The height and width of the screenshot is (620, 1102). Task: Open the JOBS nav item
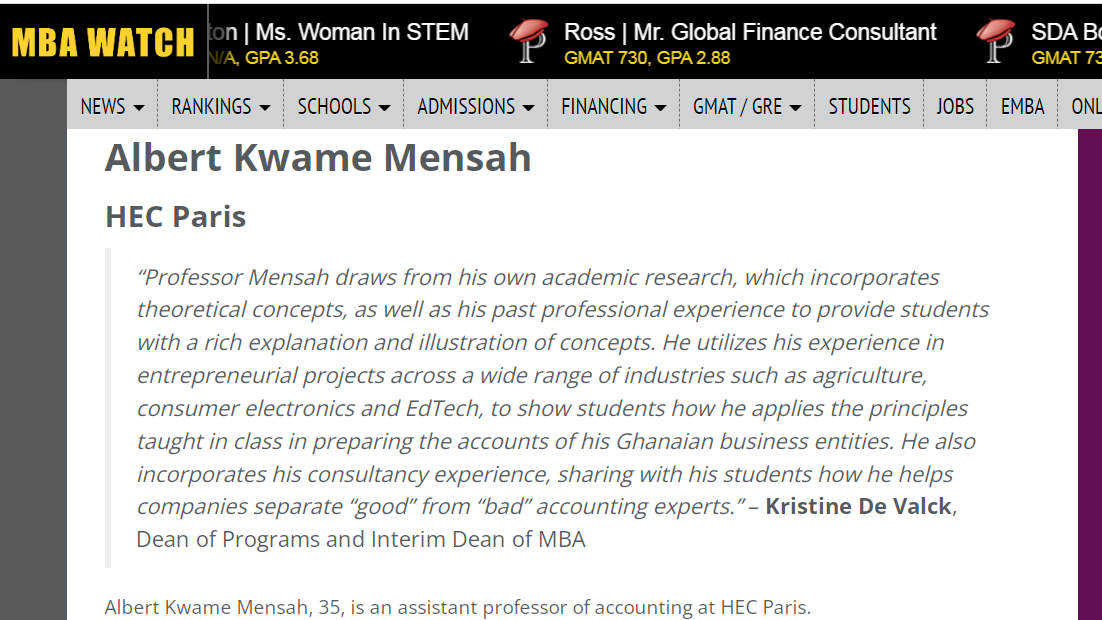coord(955,106)
